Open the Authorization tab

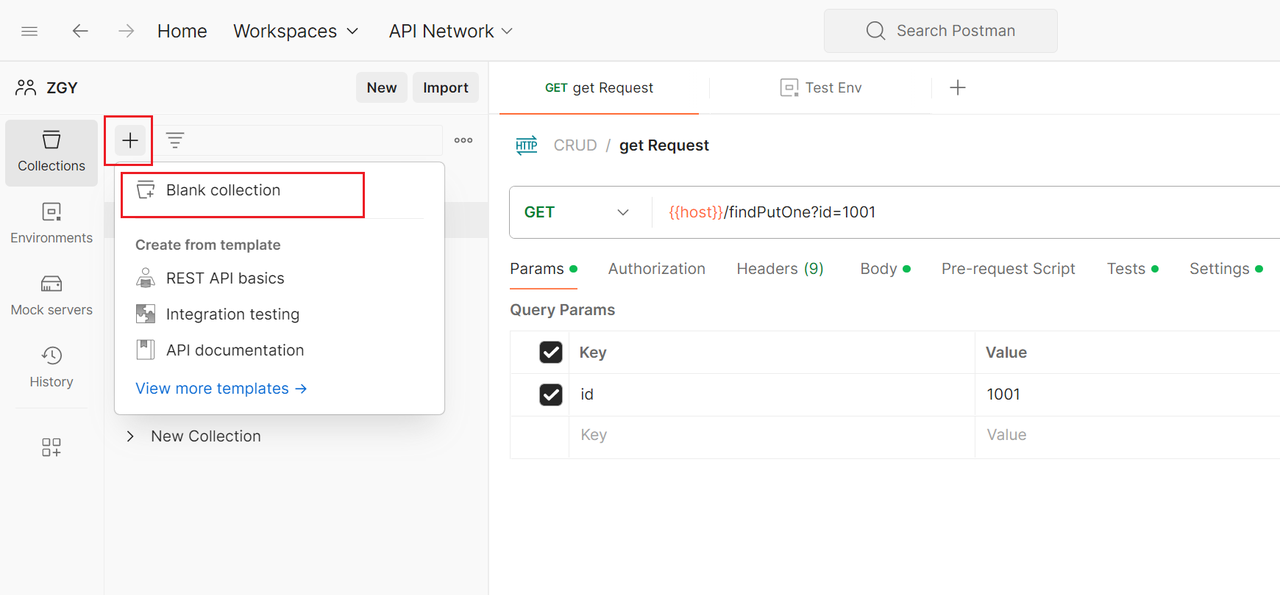(x=657, y=269)
